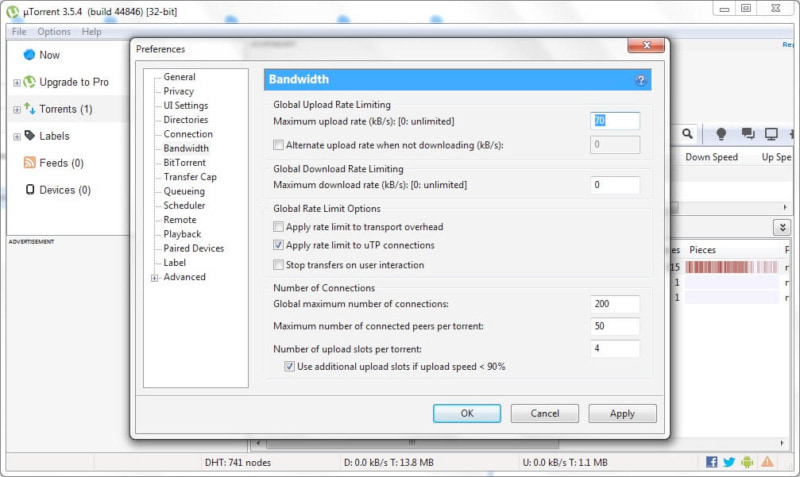Click the Down Speed column header
800x477 pixels.
(711, 157)
